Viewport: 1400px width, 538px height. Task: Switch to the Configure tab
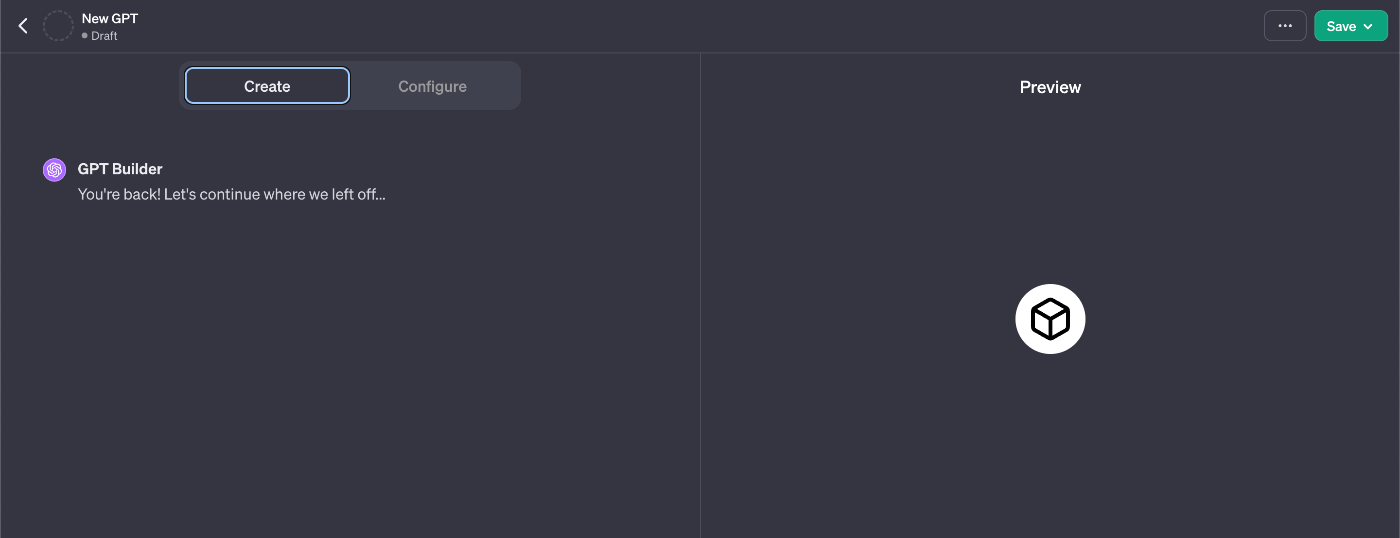pos(432,86)
